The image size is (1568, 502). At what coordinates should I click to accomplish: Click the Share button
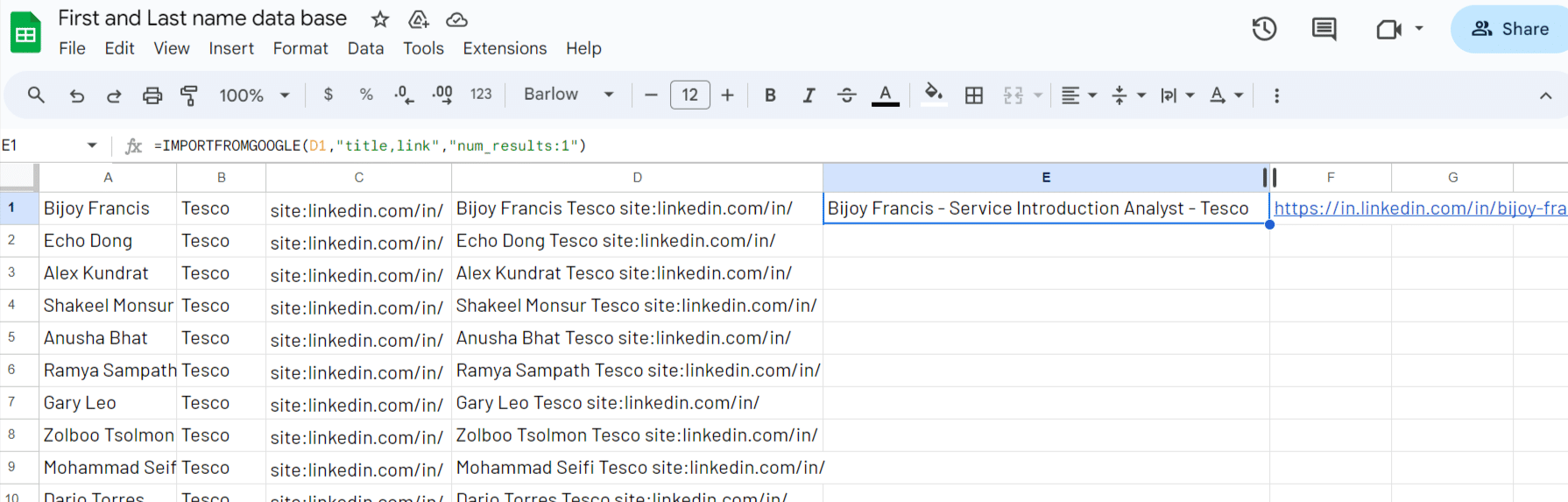pyautogui.click(x=1510, y=29)
